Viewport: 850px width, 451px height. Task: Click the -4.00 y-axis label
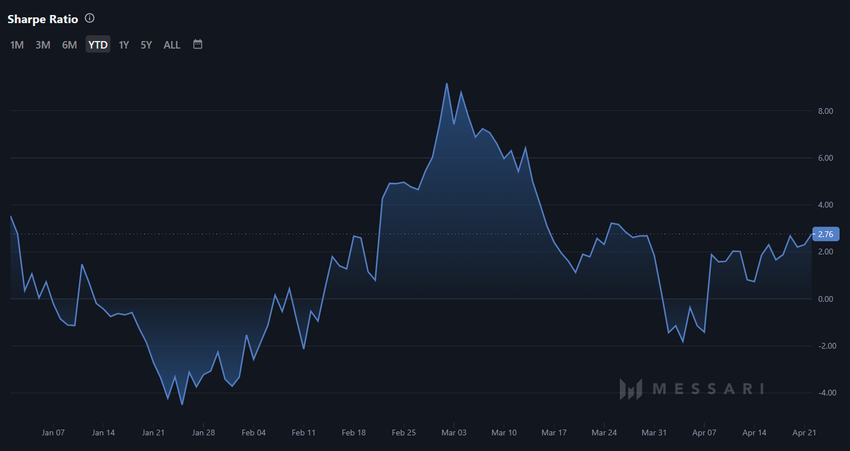coord(825,393)
